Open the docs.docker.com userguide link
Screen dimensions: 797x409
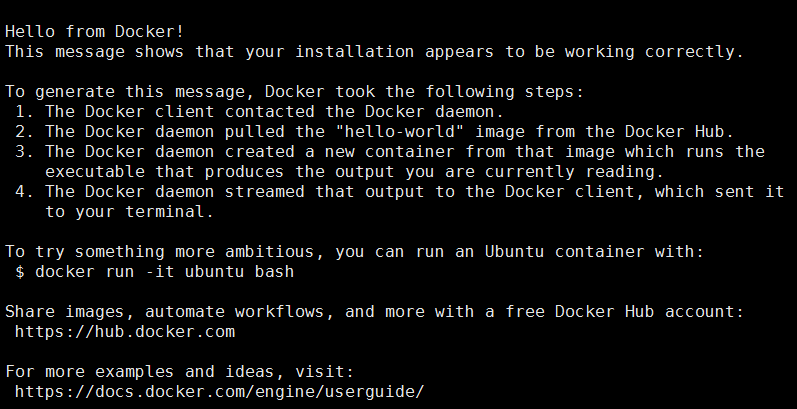(x=219, y=391)
